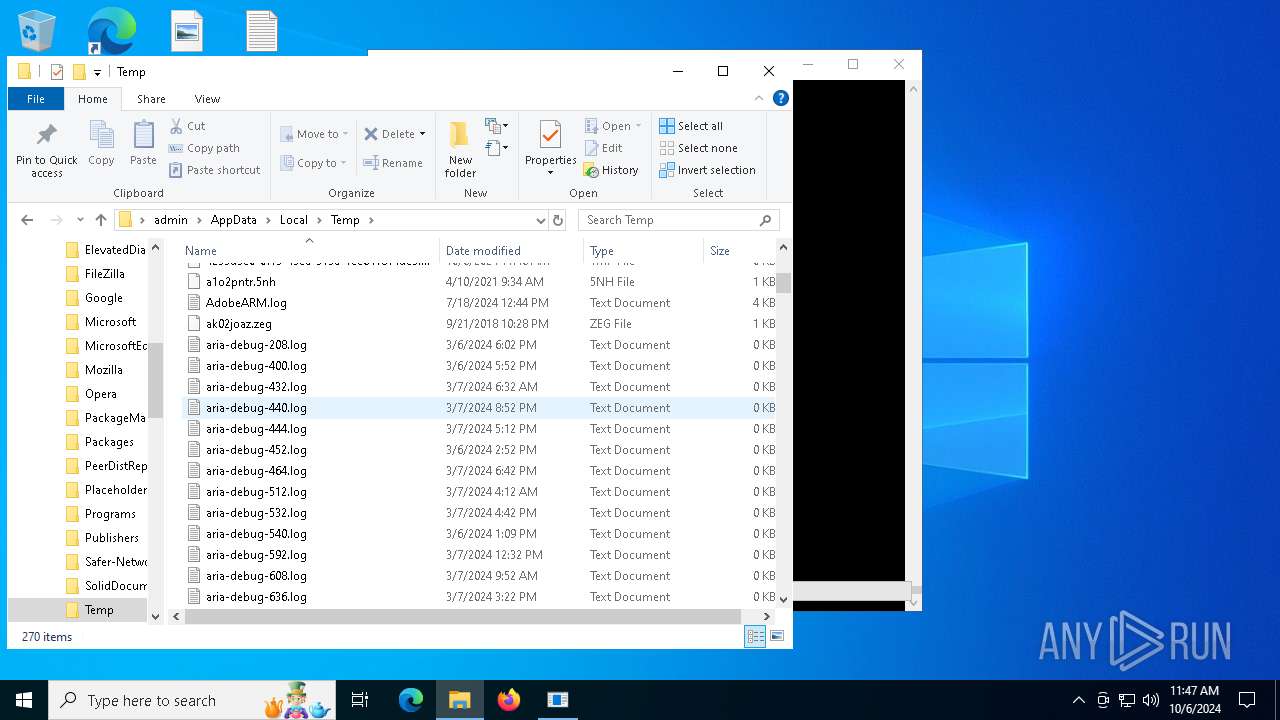This screenshot has width=1280, height=720.
Task: Click Copy path in the ribbon
Action: (204, 148)
